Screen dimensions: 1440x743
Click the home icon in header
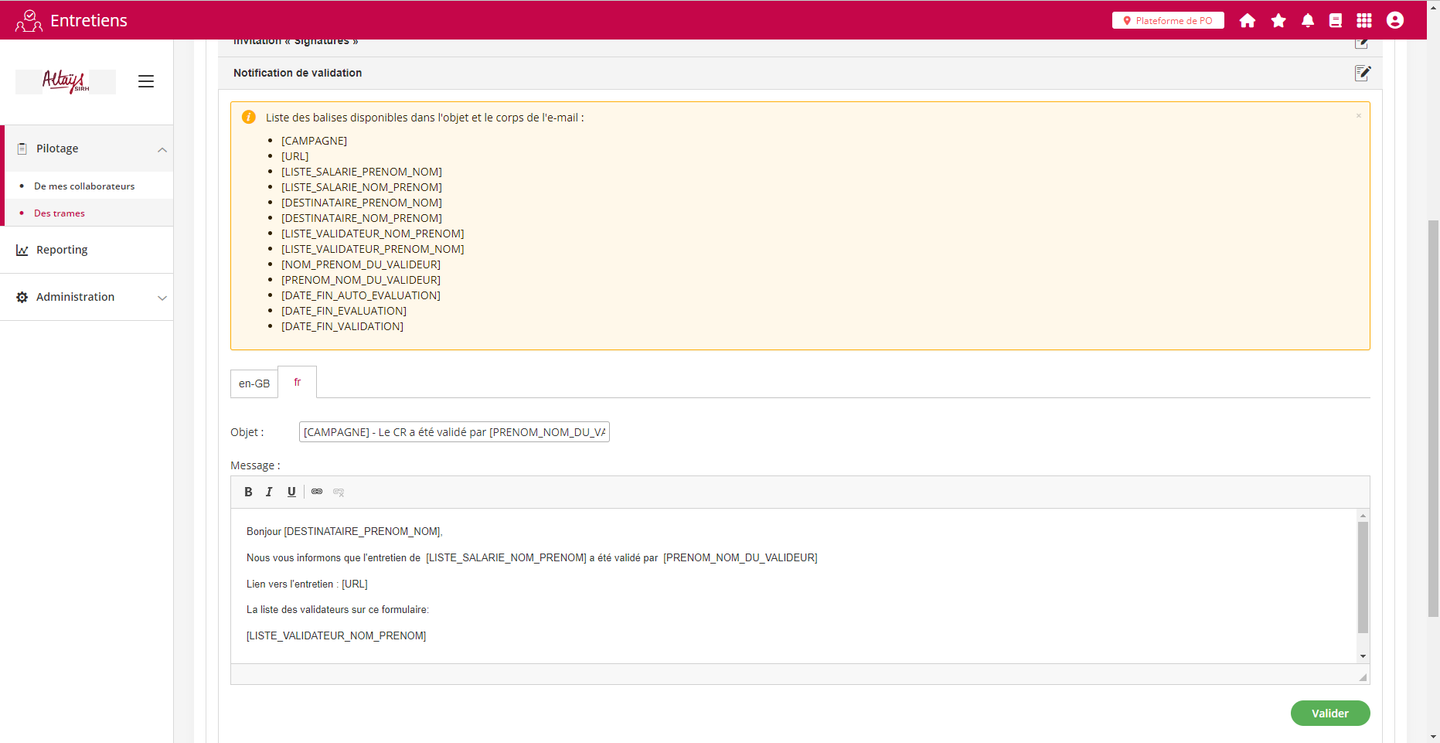coord(1247,20)
